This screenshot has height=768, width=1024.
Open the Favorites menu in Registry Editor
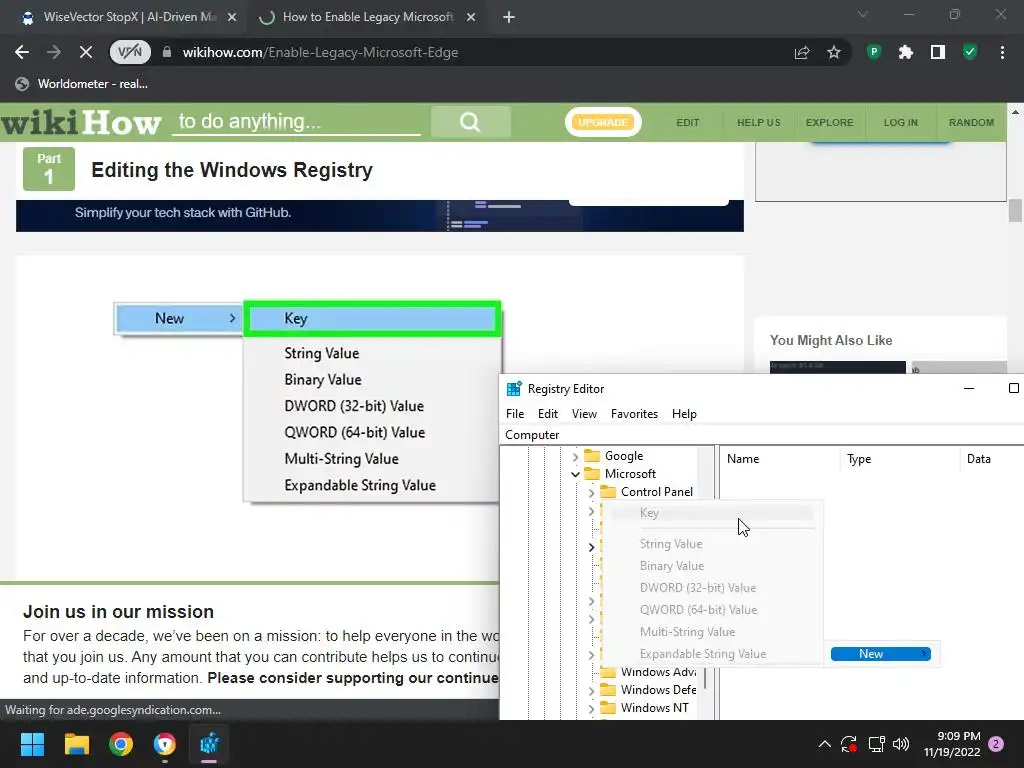pos(634,414)
